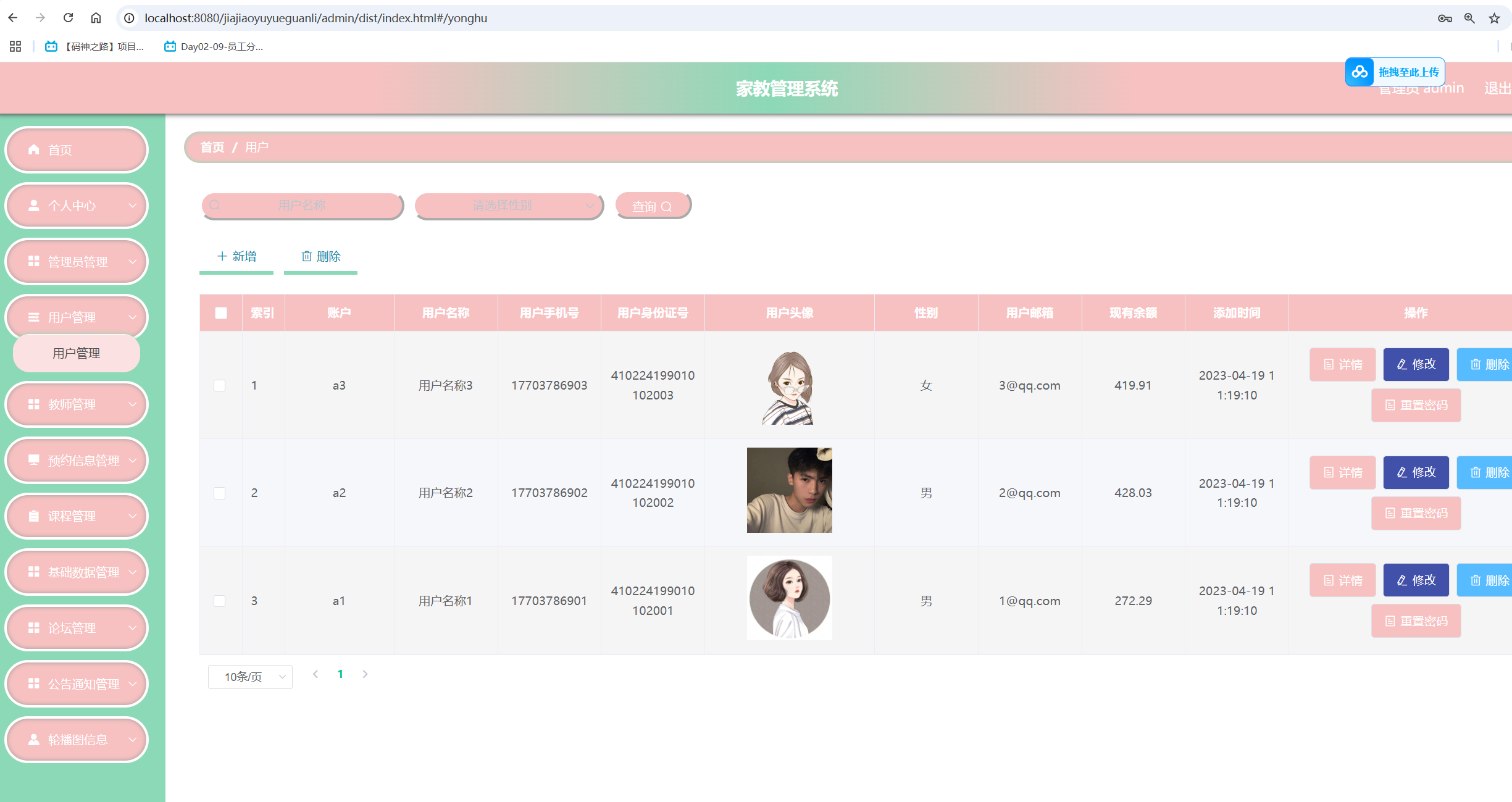Click the cloud upload 拖拽至此上传 icon
This screenshot has height=802, width=1512.
(1360, 72)
